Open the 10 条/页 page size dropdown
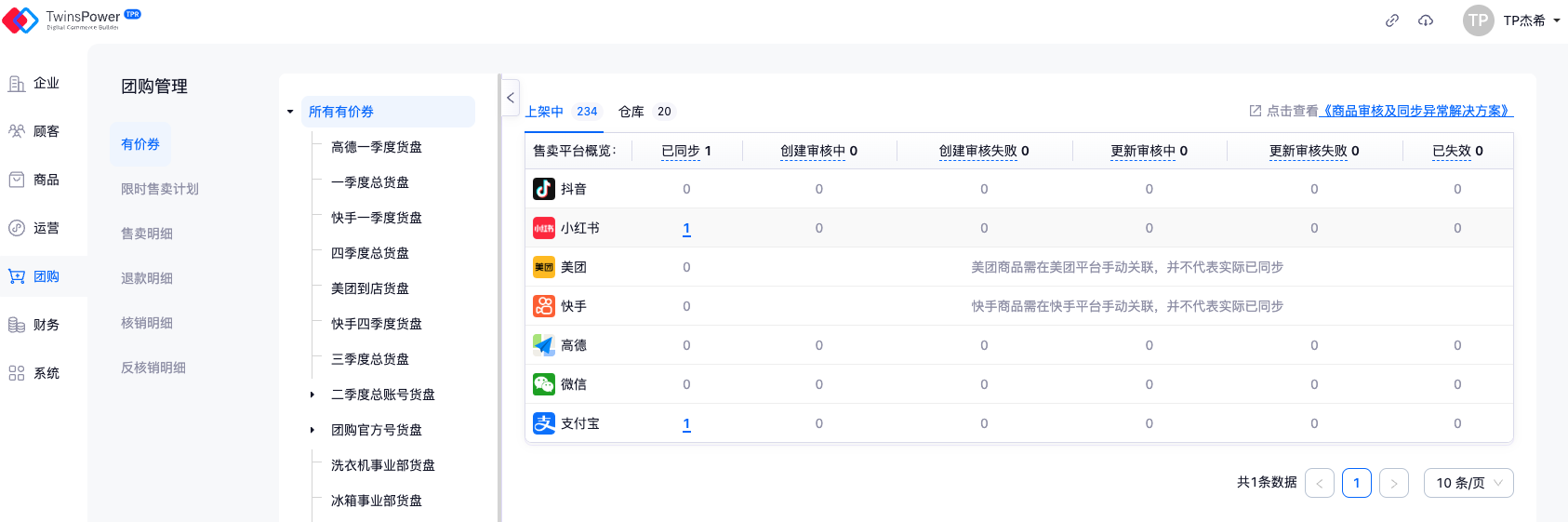This screenshot has height=522, width=1568. [x=1468, y=483]
